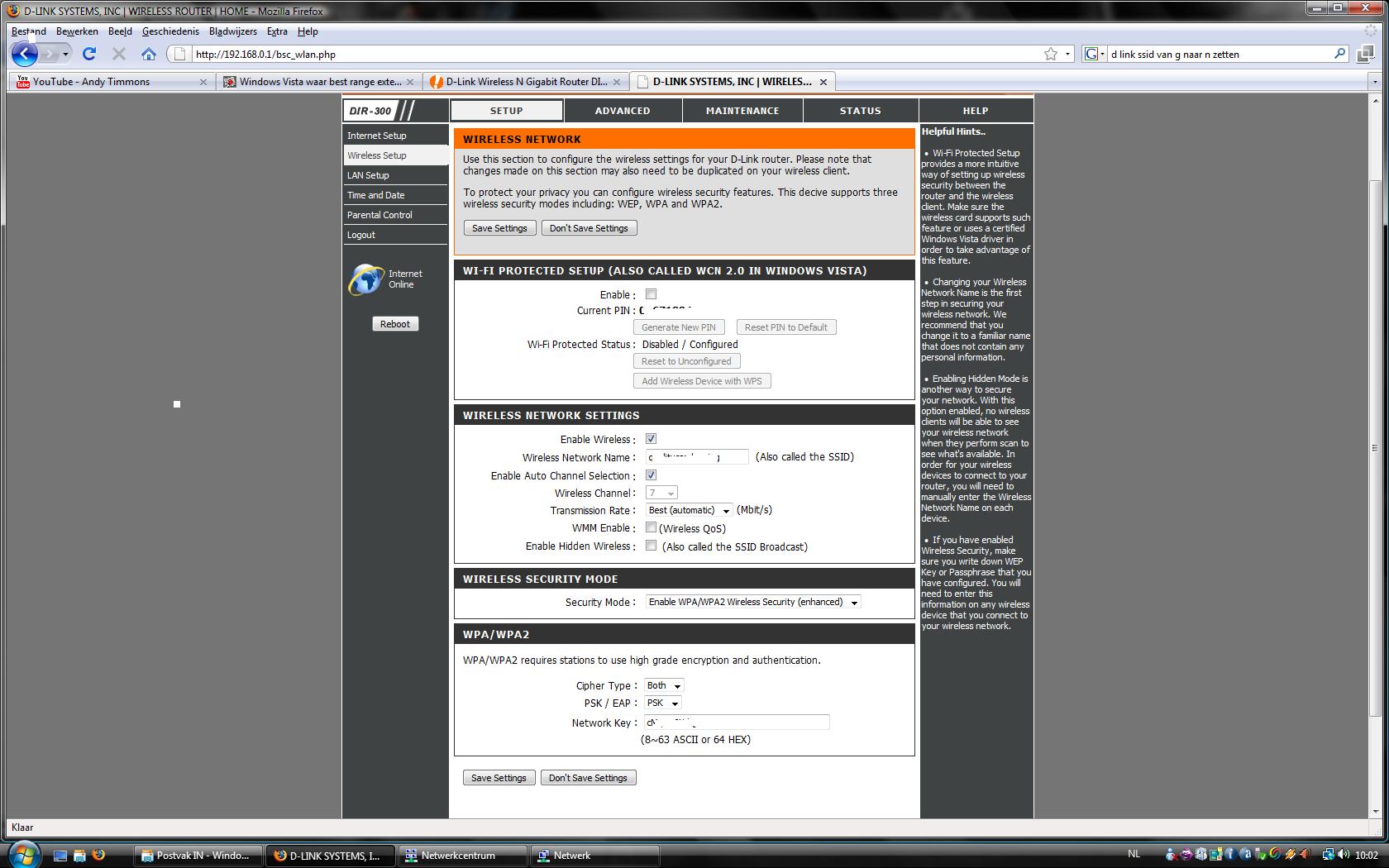Viewport: 1389px width, 868px height.
Task: Open the Geschiedenis menu
Action: pyautogui.click(x=170, y=31)
